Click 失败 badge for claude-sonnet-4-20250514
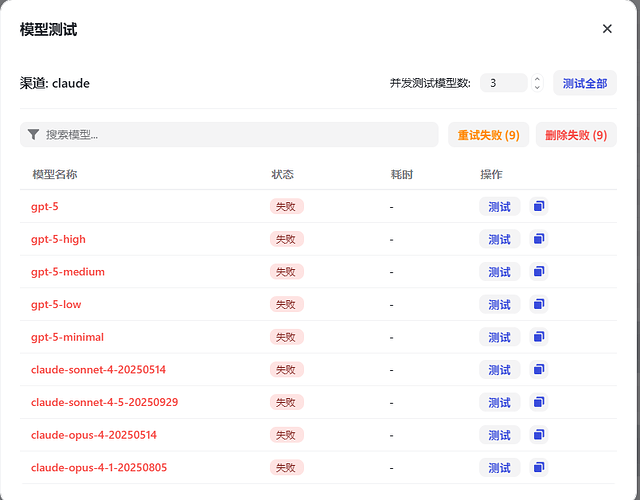The image size is (640, 500). click(287, 370)
